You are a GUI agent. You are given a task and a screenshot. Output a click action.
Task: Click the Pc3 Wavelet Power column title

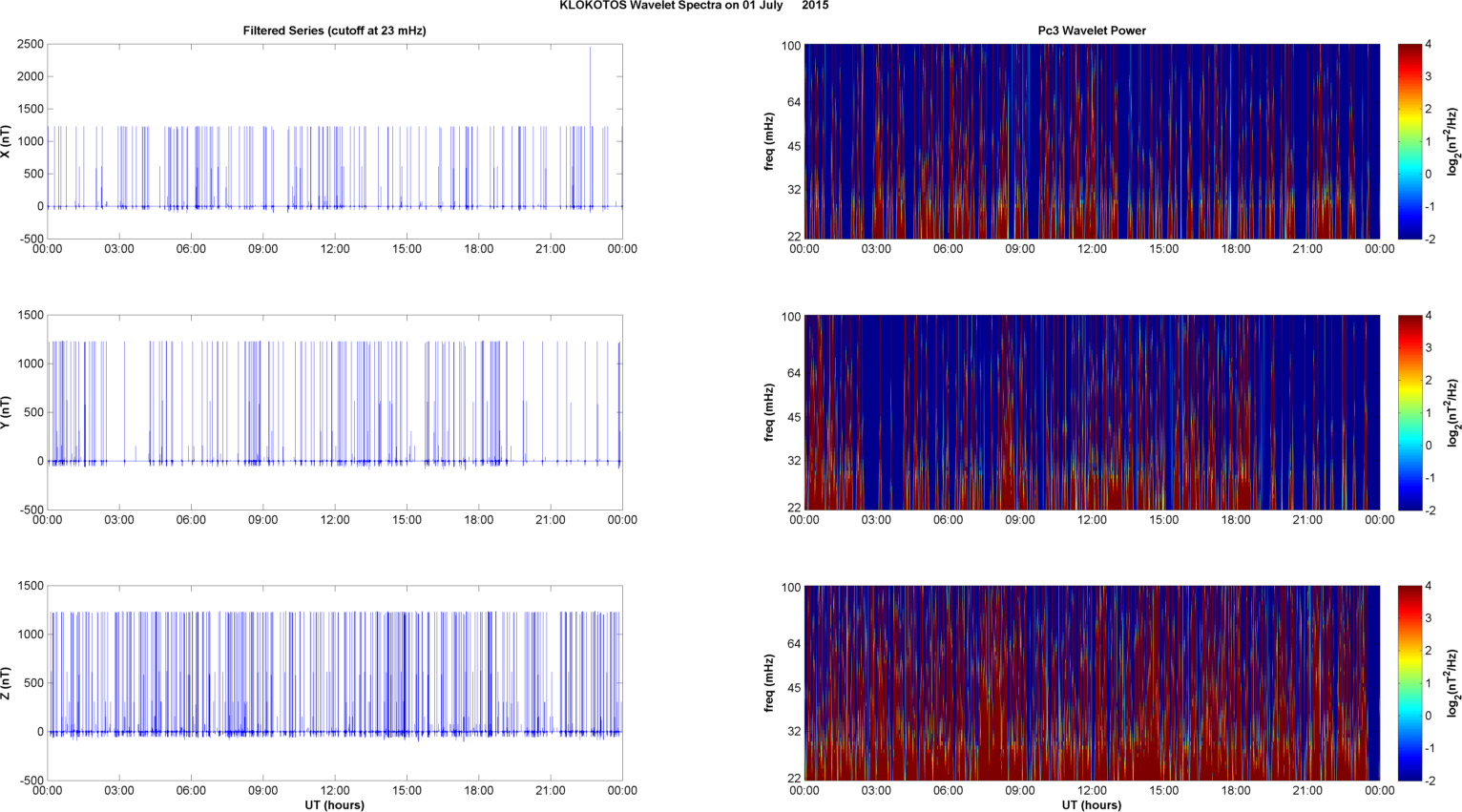[1092, 31]
